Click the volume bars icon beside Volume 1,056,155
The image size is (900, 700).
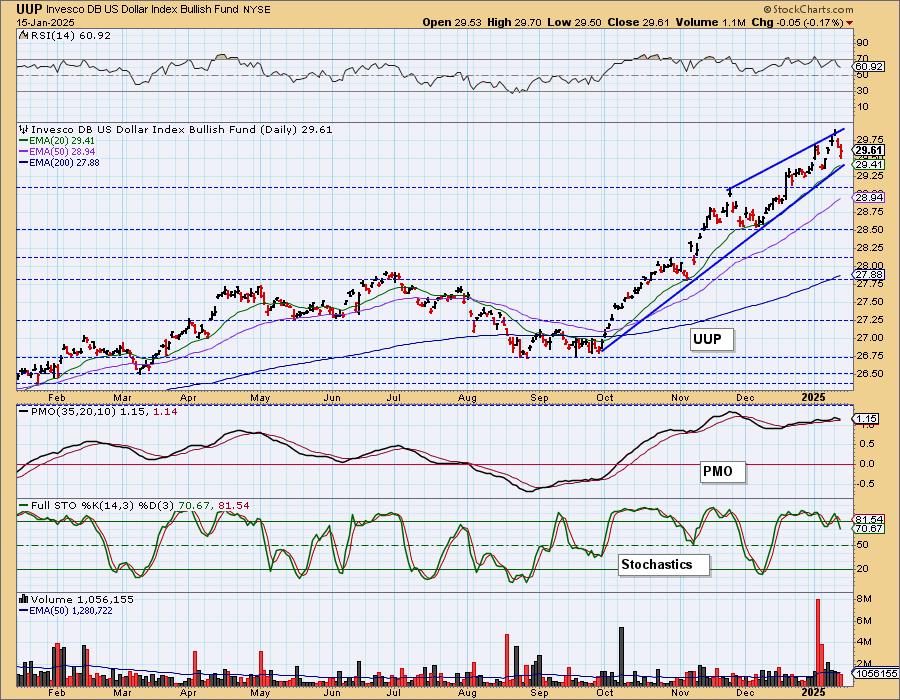click(x=24, y=599)
